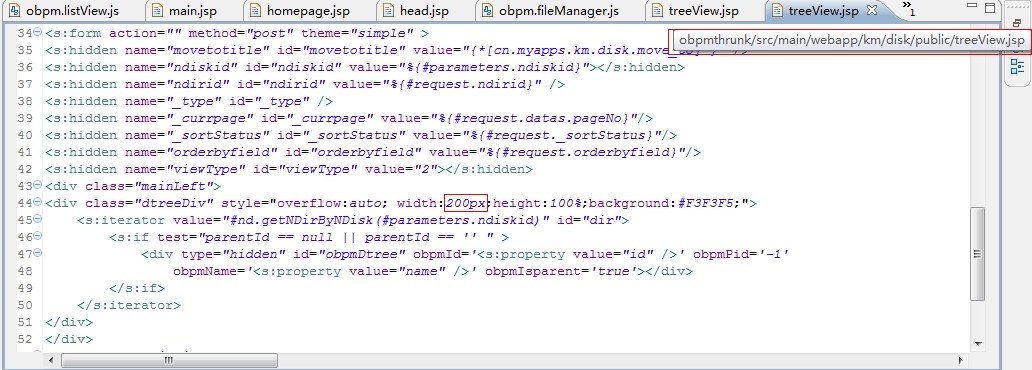The height and width of the screenshot is (370, 1032).
Task: Collapse the s:iterator fold at line 45
Action: click(x=37, y=220)
